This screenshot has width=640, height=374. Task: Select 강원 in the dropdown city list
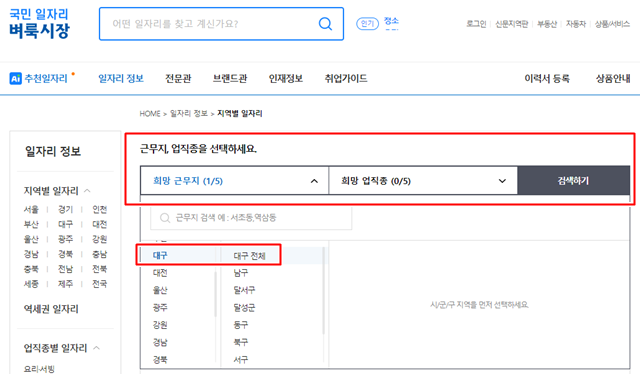(160, 325)
